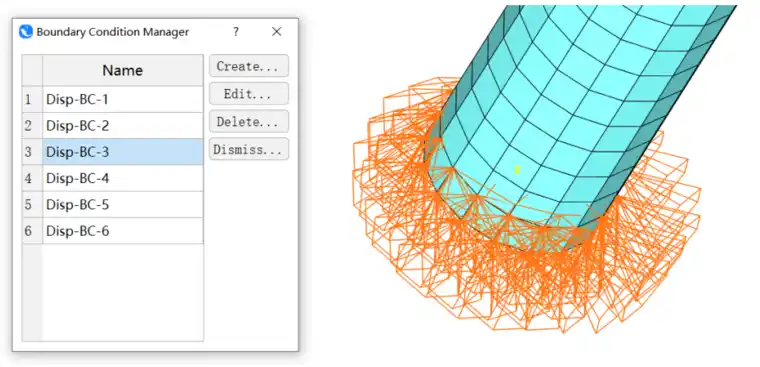Select the Disp-BC-1 row
Image resolution: width=760 pixels, height=367 pixels.
coord(123,99)
